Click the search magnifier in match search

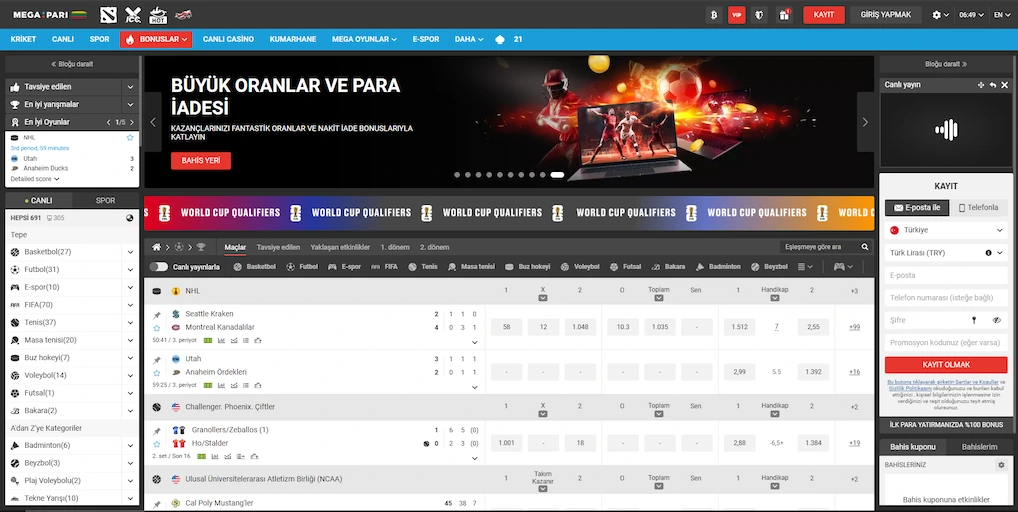click(865, 247)
